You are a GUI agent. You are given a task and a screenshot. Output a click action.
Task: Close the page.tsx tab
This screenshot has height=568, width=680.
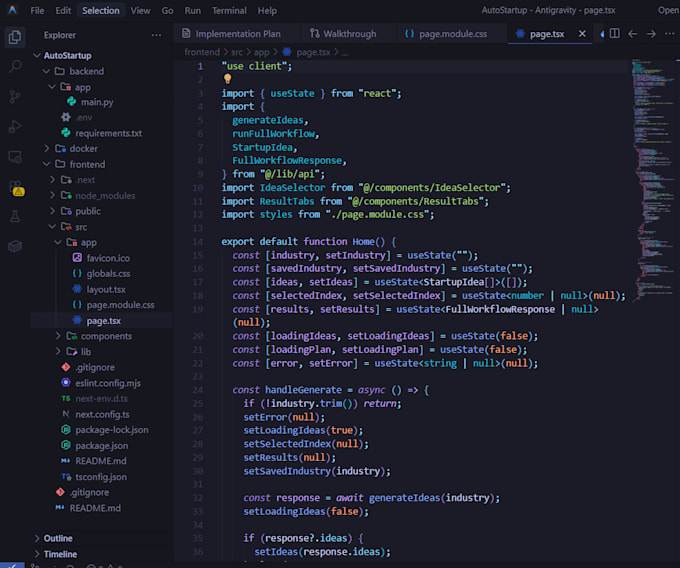click(582, 33)
